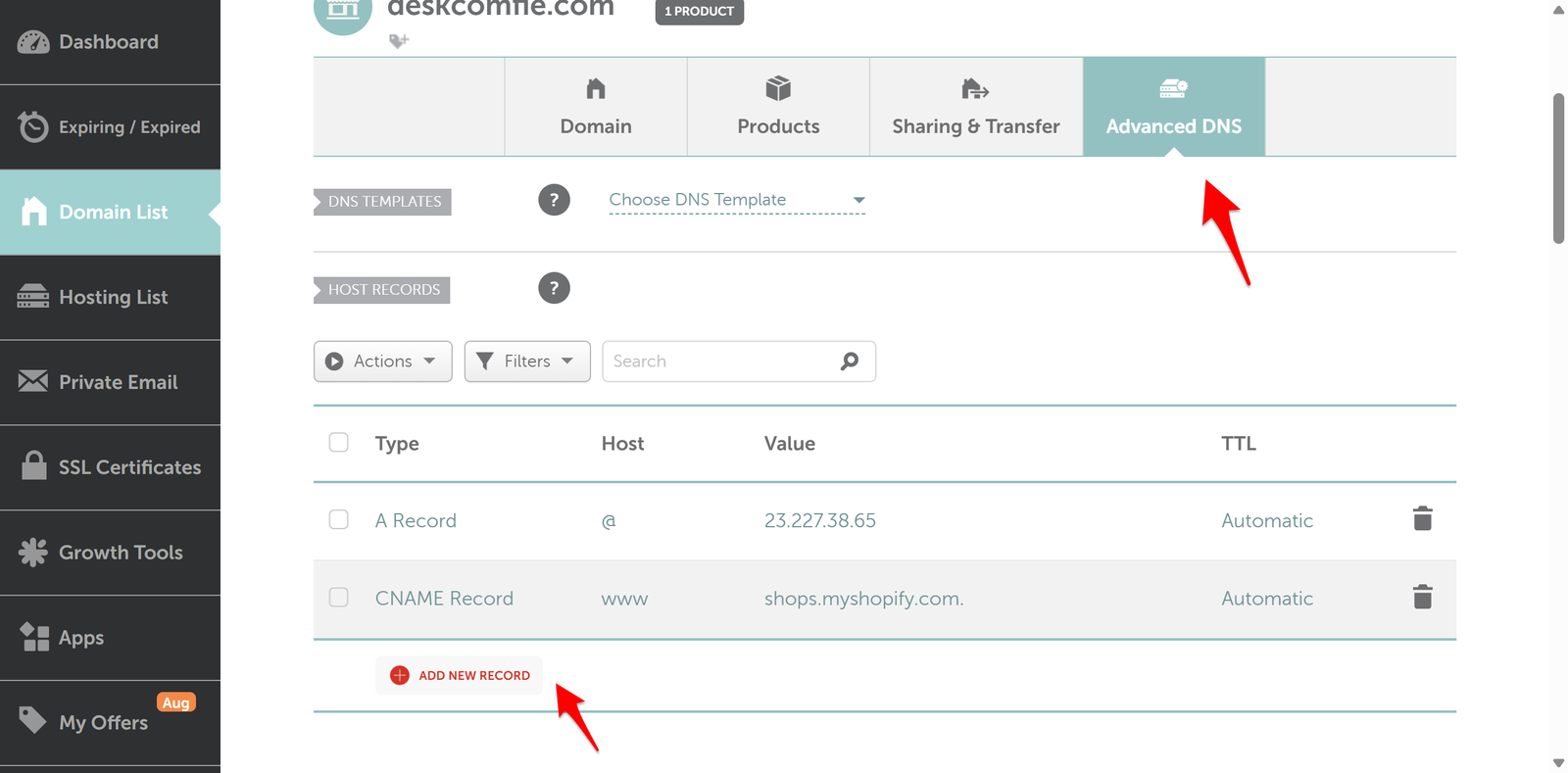
Task: Click Automatic TTL of A Record
Action: tap(1267, 520)
